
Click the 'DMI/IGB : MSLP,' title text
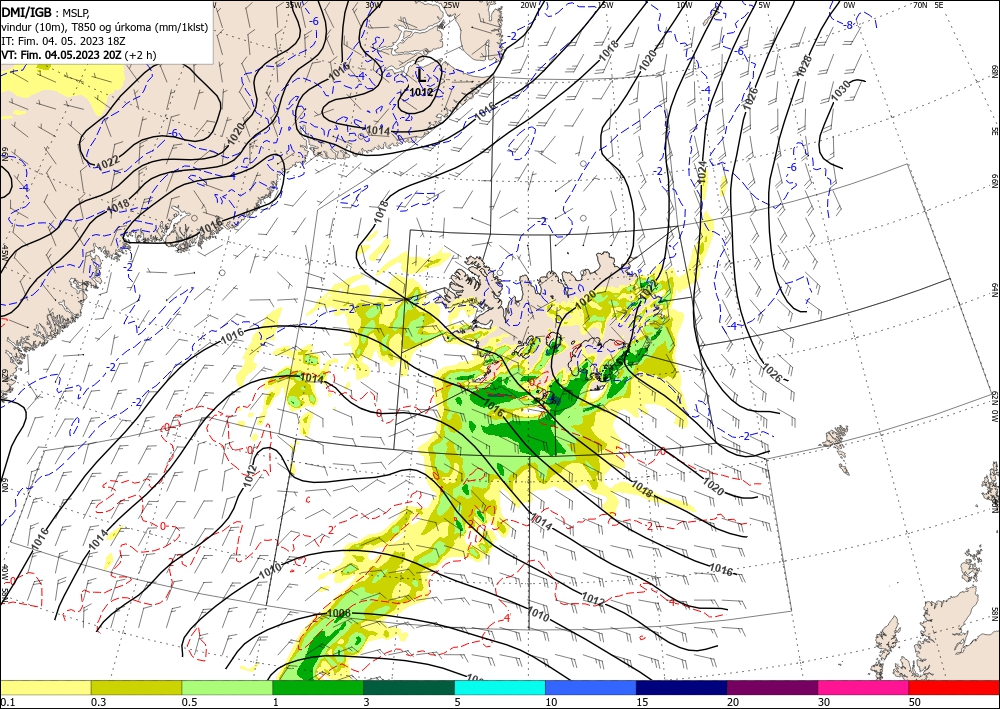pyautogui.click(x=45, y=13)
